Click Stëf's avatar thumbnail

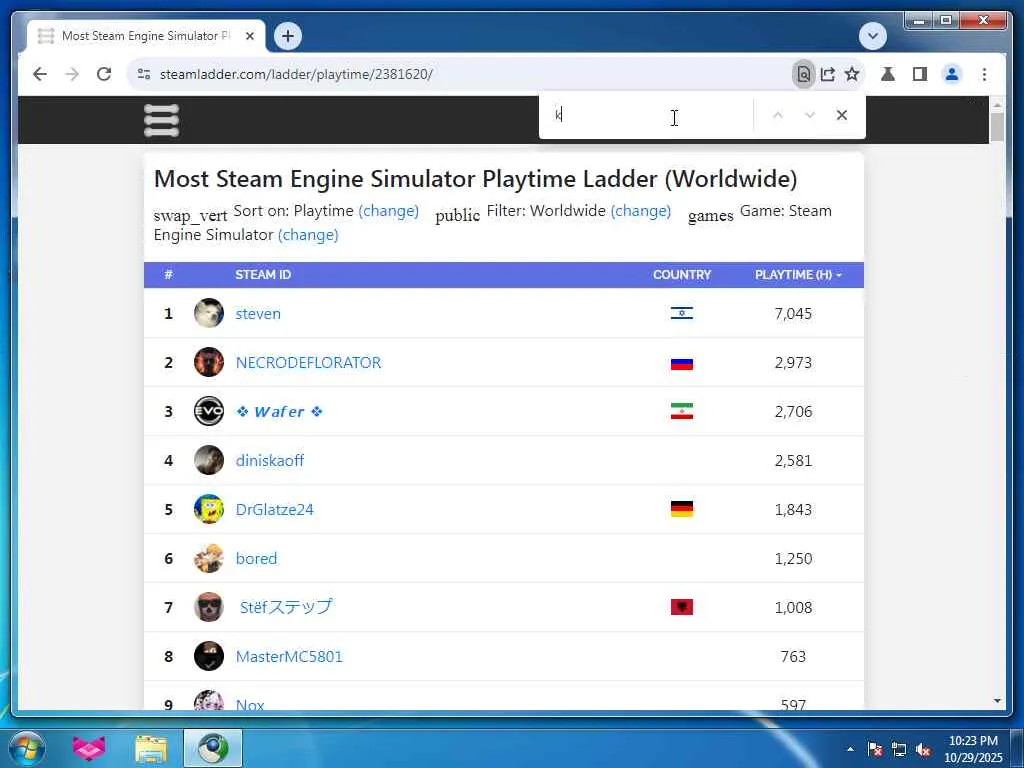[x=209, y=607]
